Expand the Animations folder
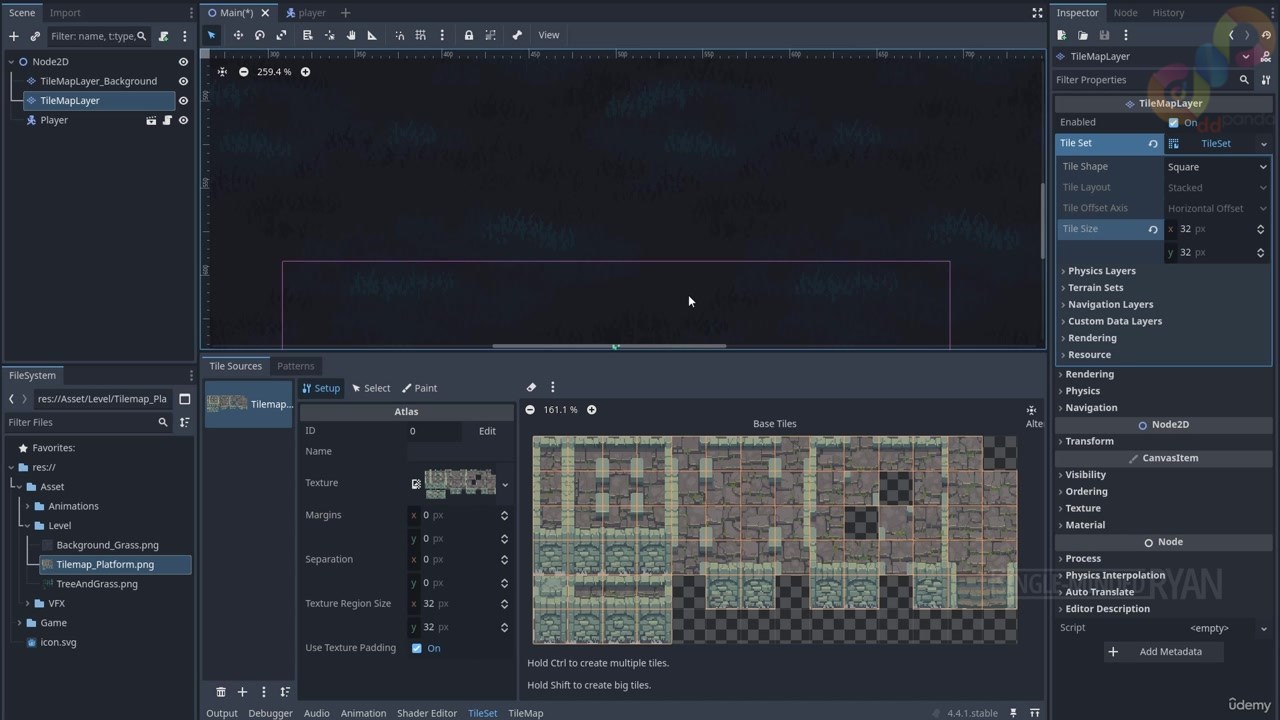The height and width of the screenshot is (720, 1280). pos(28,506)
